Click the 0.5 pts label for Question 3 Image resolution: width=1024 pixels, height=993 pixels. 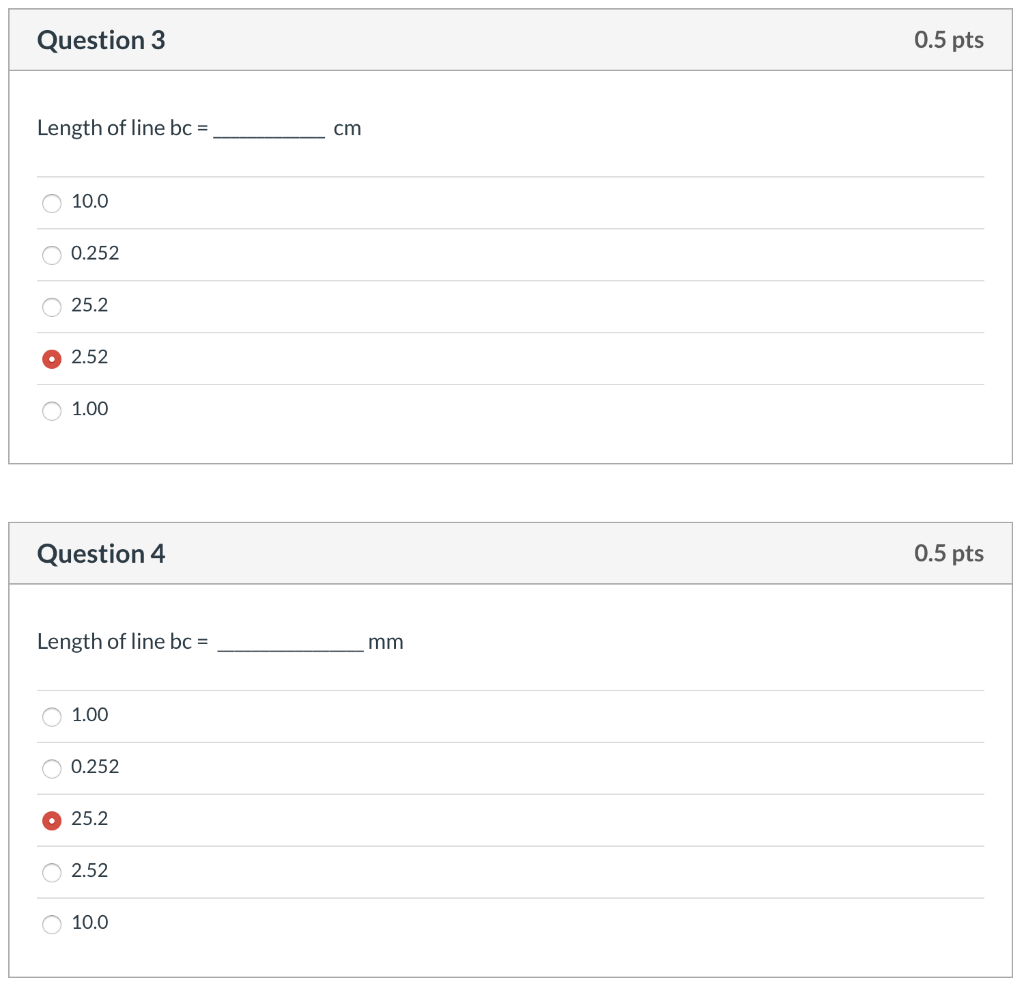pyautogui.click(x=948, y=40)
